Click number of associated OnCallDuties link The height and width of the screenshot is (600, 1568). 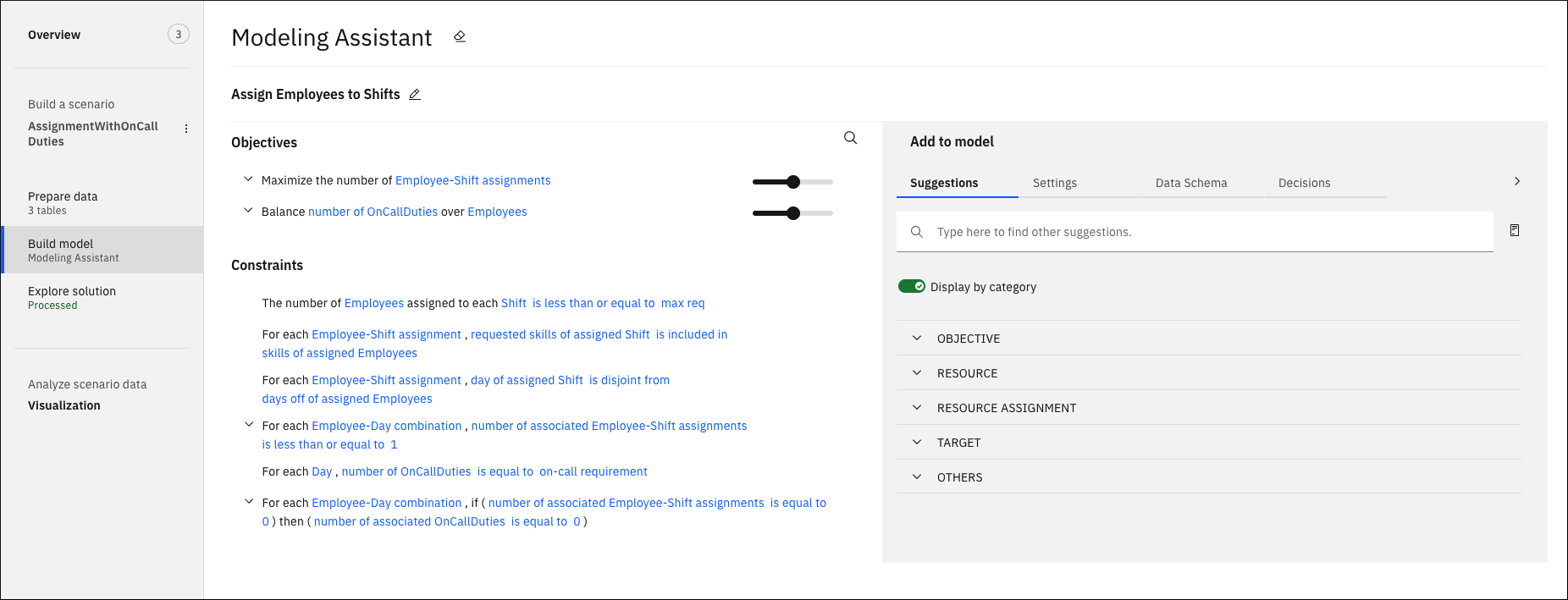(x=410, y=521)
